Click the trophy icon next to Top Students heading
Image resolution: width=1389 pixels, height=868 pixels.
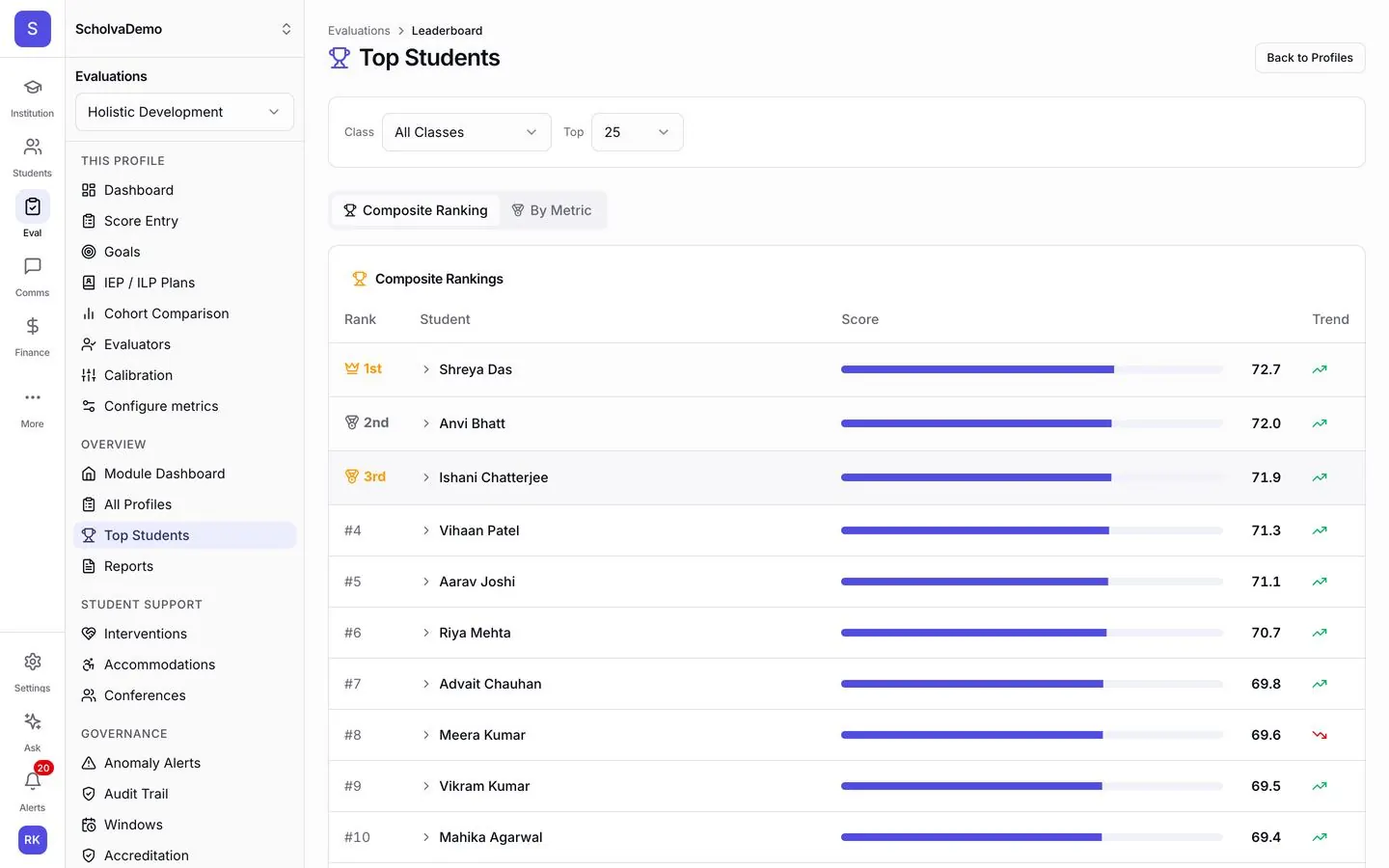(340, 58)
